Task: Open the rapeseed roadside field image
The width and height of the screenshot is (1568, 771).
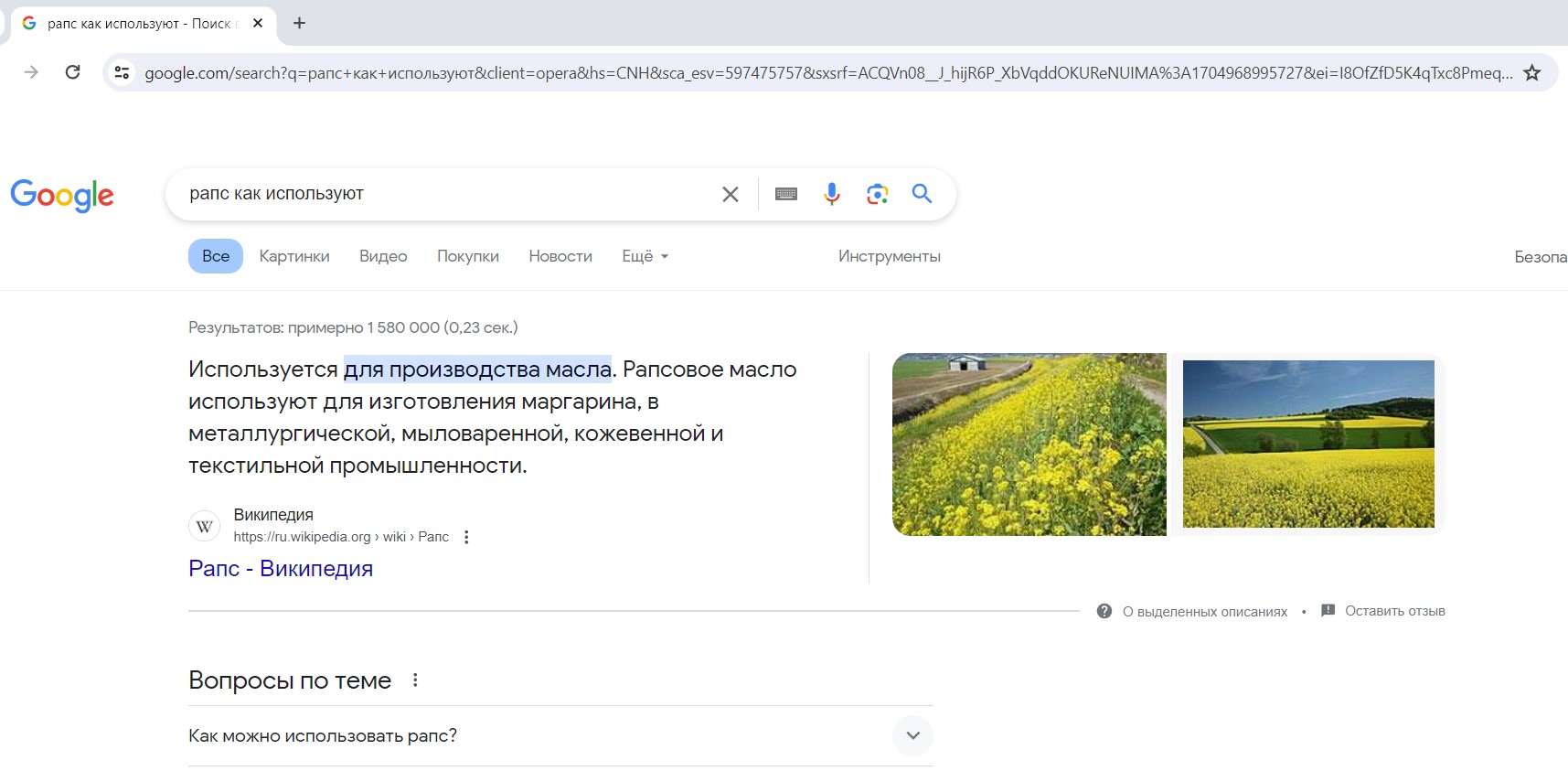Action: pos(1029,444)
